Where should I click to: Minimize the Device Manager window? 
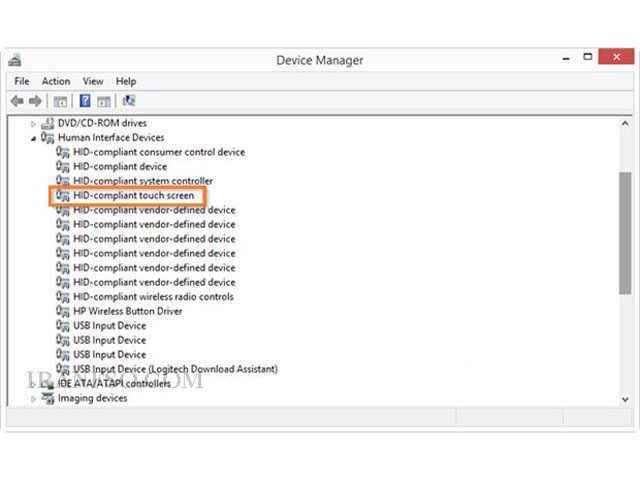point(566,58)
